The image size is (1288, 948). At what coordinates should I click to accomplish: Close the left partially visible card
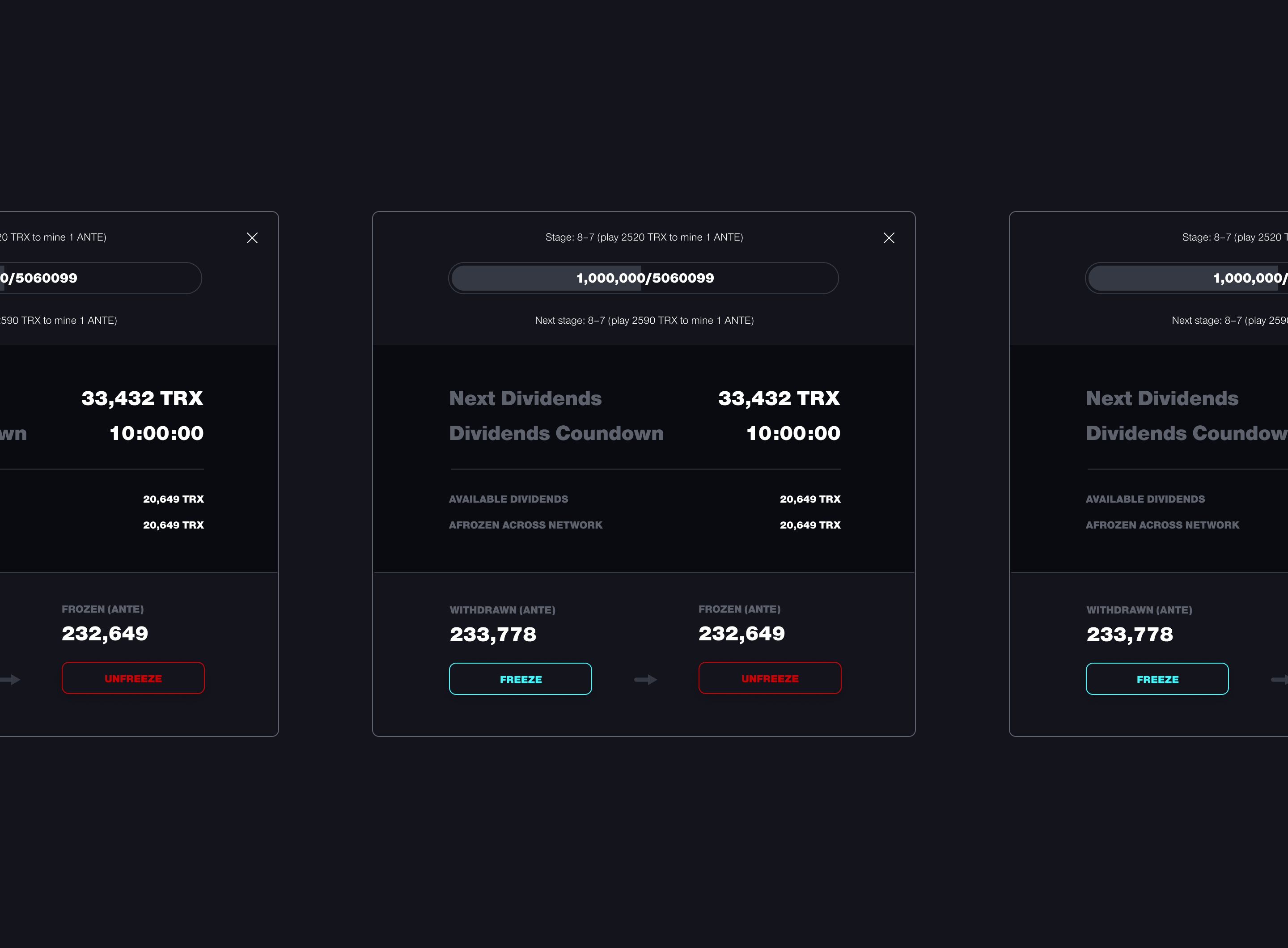point(252,238)
